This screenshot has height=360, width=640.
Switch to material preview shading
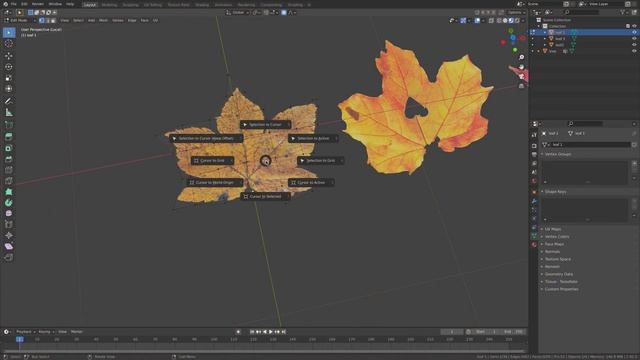coord(511,20)
